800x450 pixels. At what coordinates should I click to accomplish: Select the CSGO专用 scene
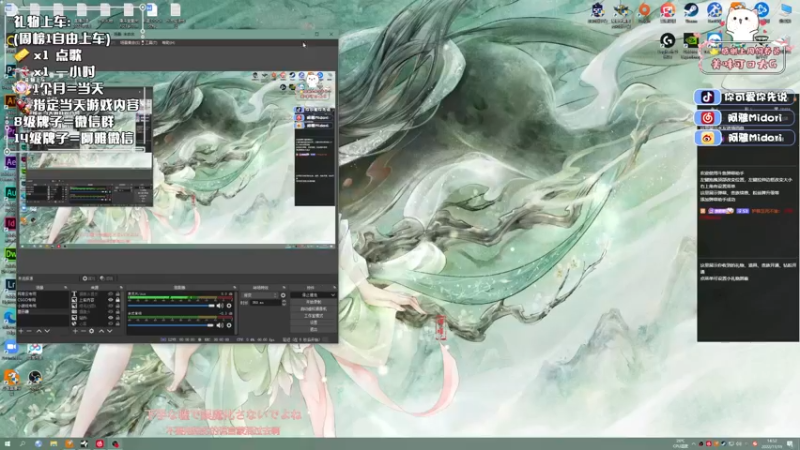[42, 299]
